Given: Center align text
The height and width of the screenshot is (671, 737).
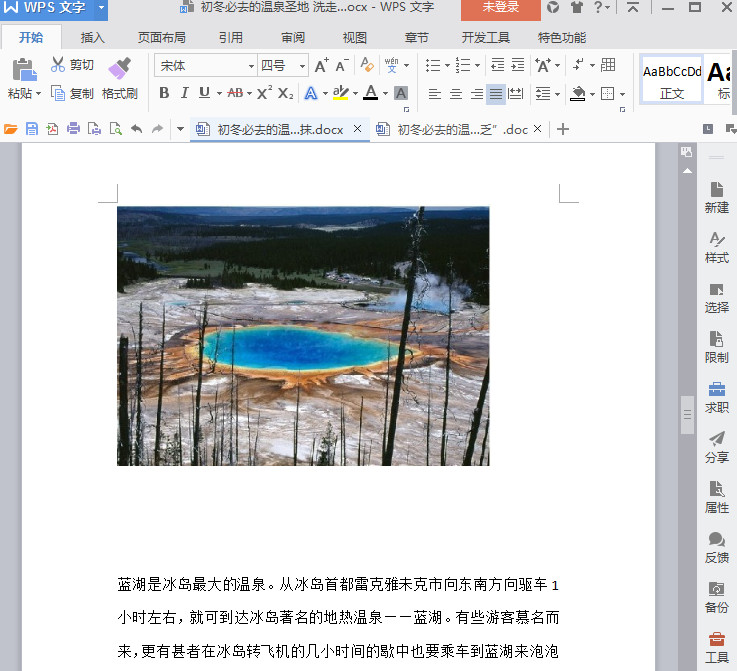Looking at the screenshot, I should click(455, 94).
